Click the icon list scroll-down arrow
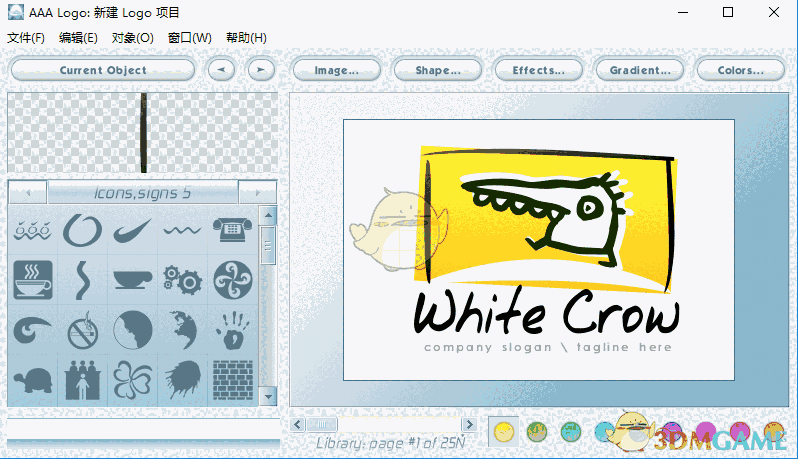 [x=268, y=395]
